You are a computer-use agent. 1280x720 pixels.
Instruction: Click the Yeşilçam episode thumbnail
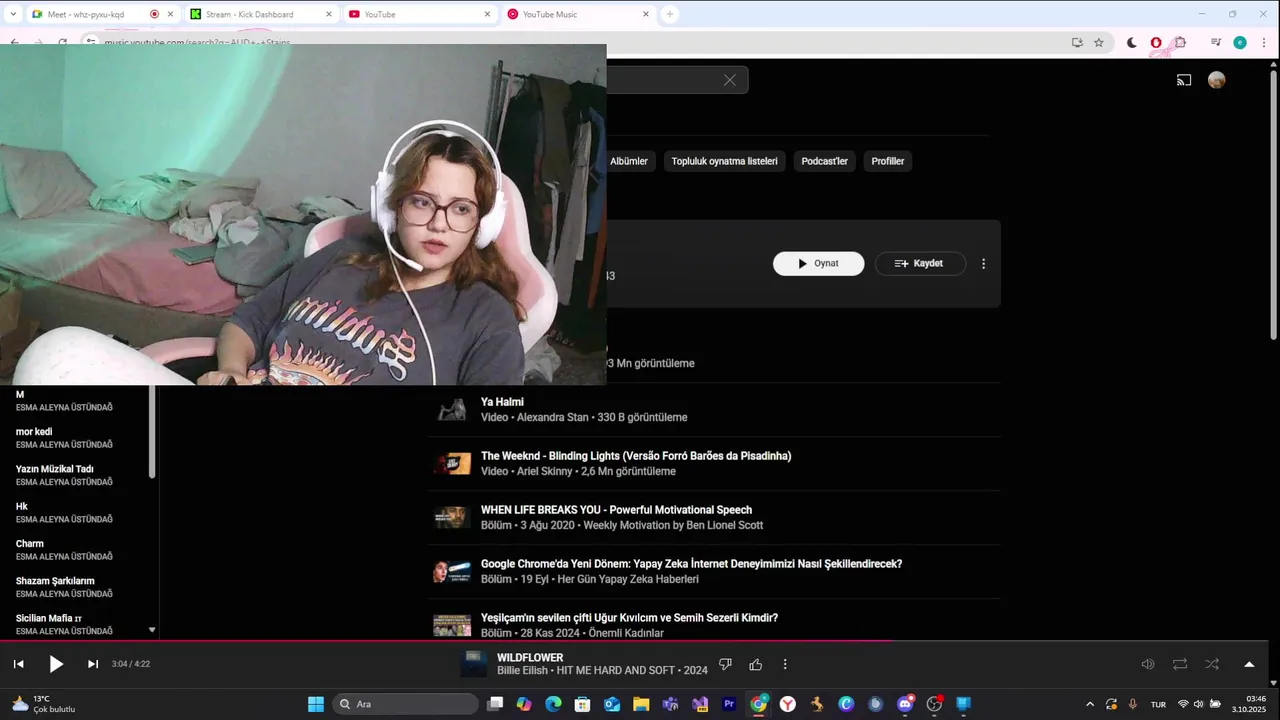tap(452, 625)
